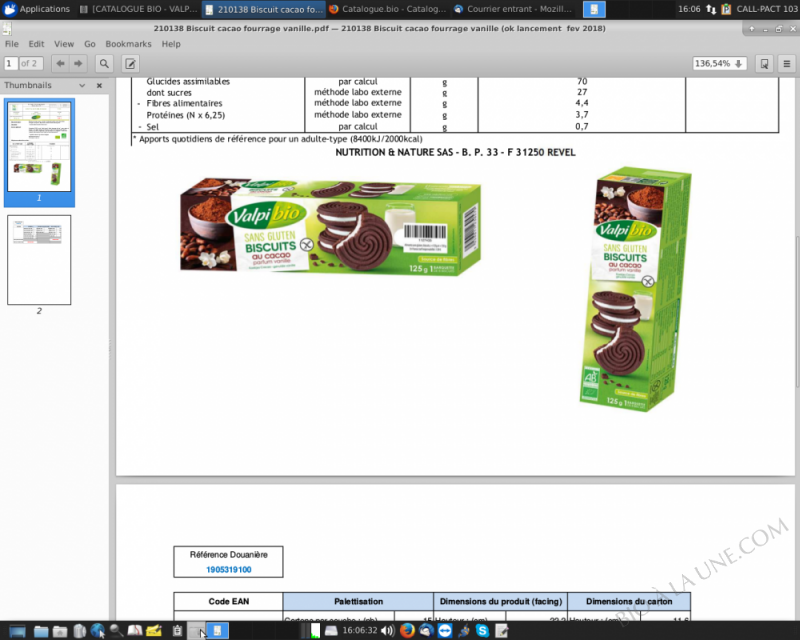Select page 2 thumbnail

39,260
